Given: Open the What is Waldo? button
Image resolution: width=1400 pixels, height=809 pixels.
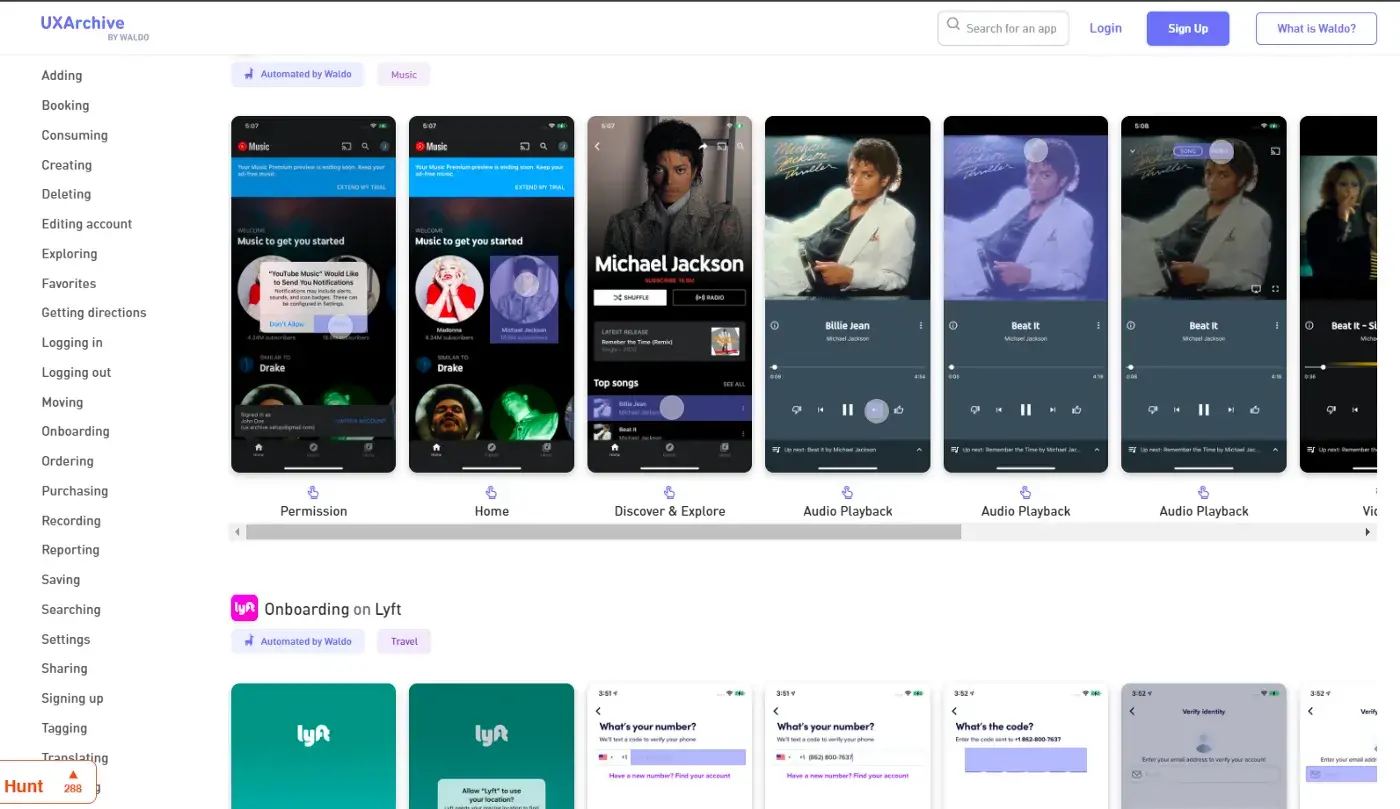Looking at the screenshot, I should [1316, 28].
